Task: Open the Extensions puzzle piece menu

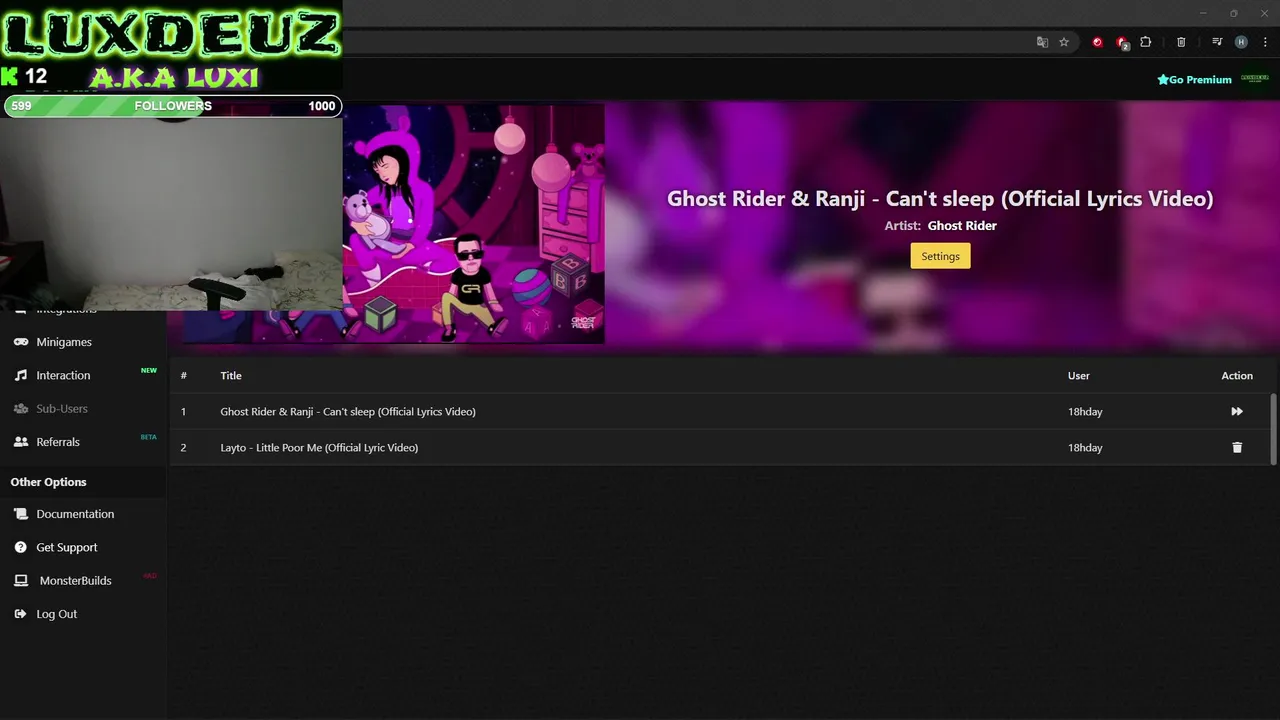Action: 1146,42
